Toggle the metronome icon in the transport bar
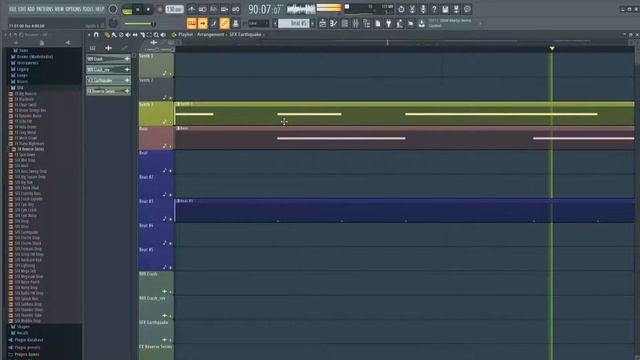The height and width of the screenshot is (360, 640). (191, 9)
